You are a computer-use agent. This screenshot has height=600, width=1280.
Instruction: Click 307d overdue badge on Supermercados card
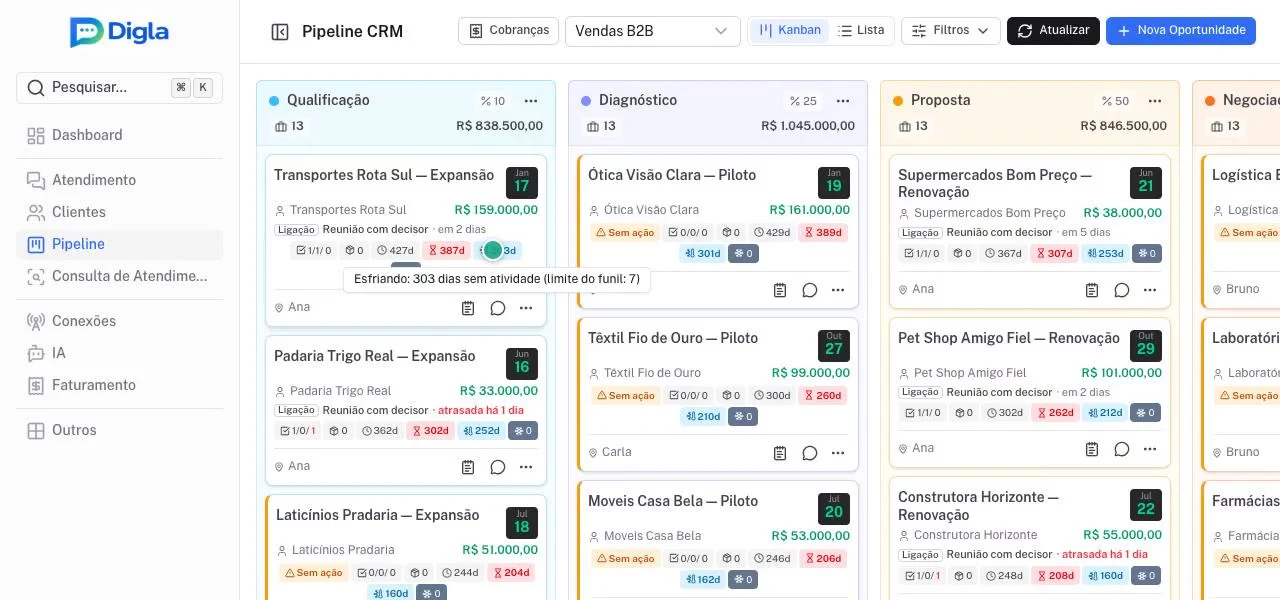click(1054, 254)
